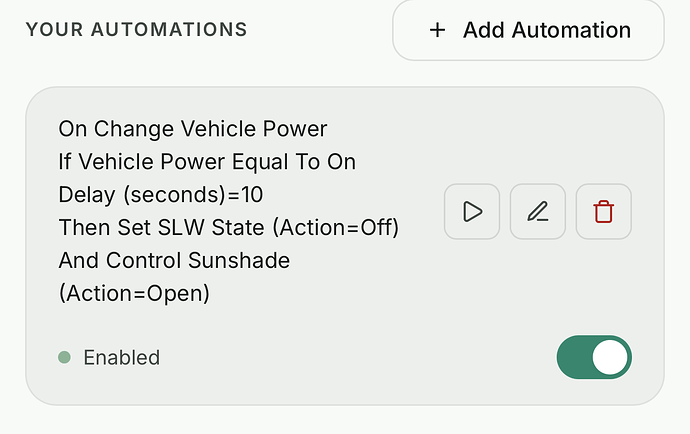Click the Add Automation text label
Viewport: 690px width, 434px height.
547,30
